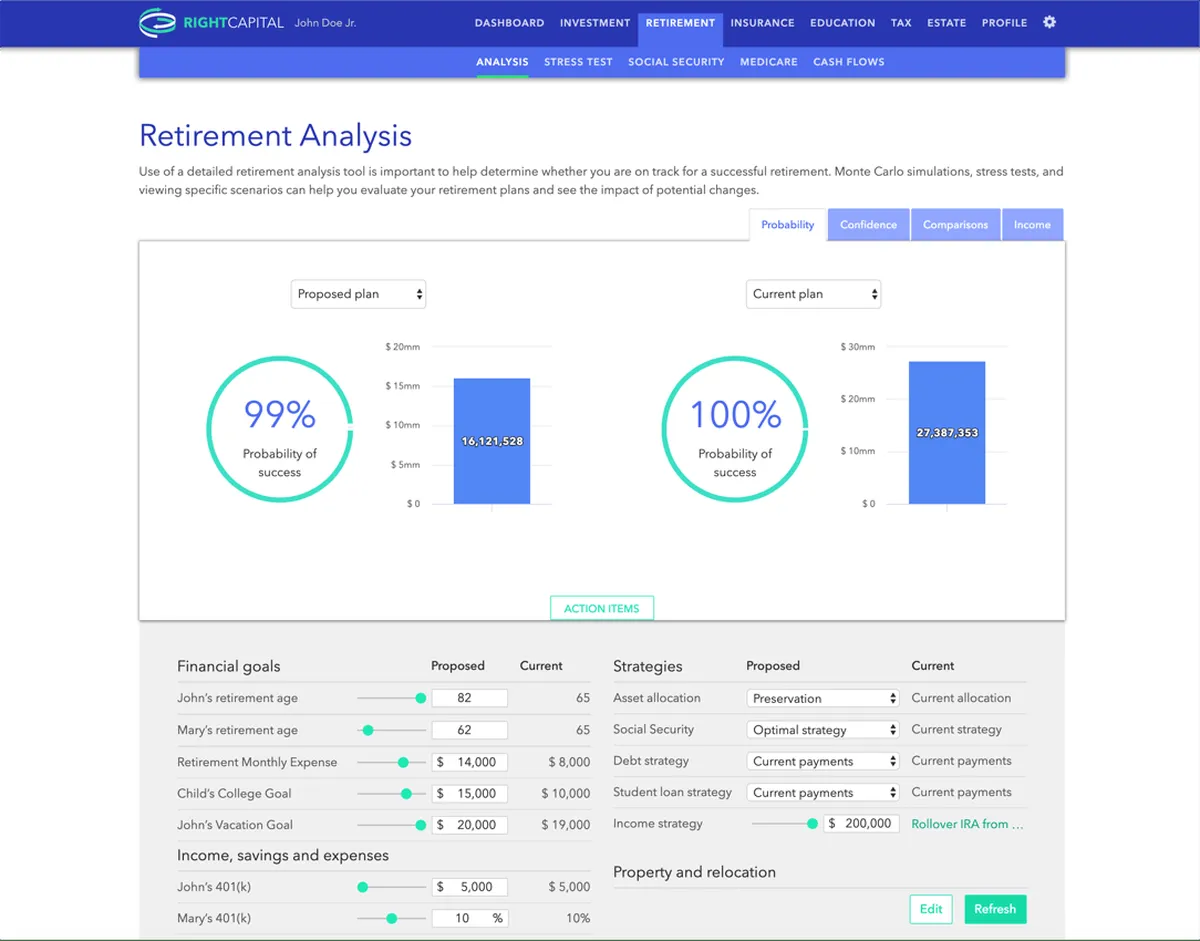Edit the $15,000 college goal field
Viewport: 1200px width, 941px height.
(470, 793)
